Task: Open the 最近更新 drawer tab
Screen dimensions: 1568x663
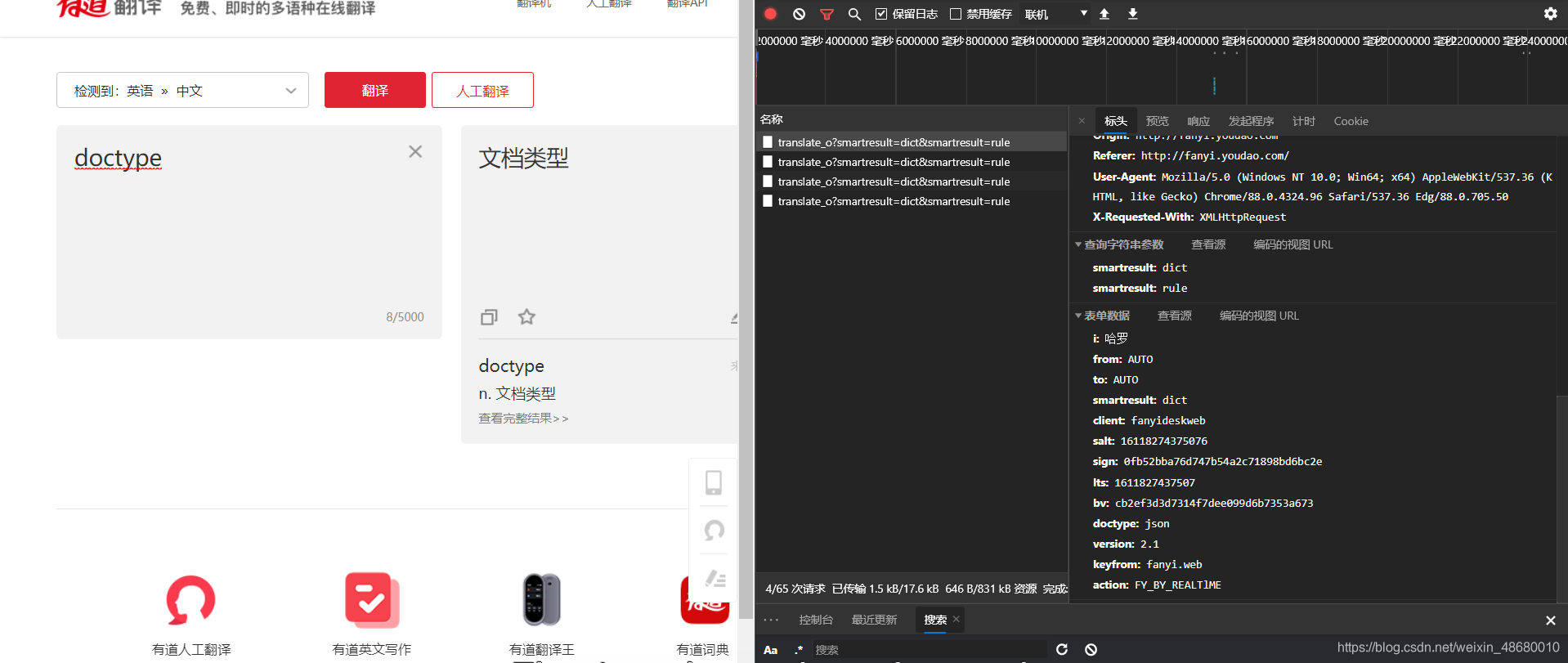Action: [874, 620]
